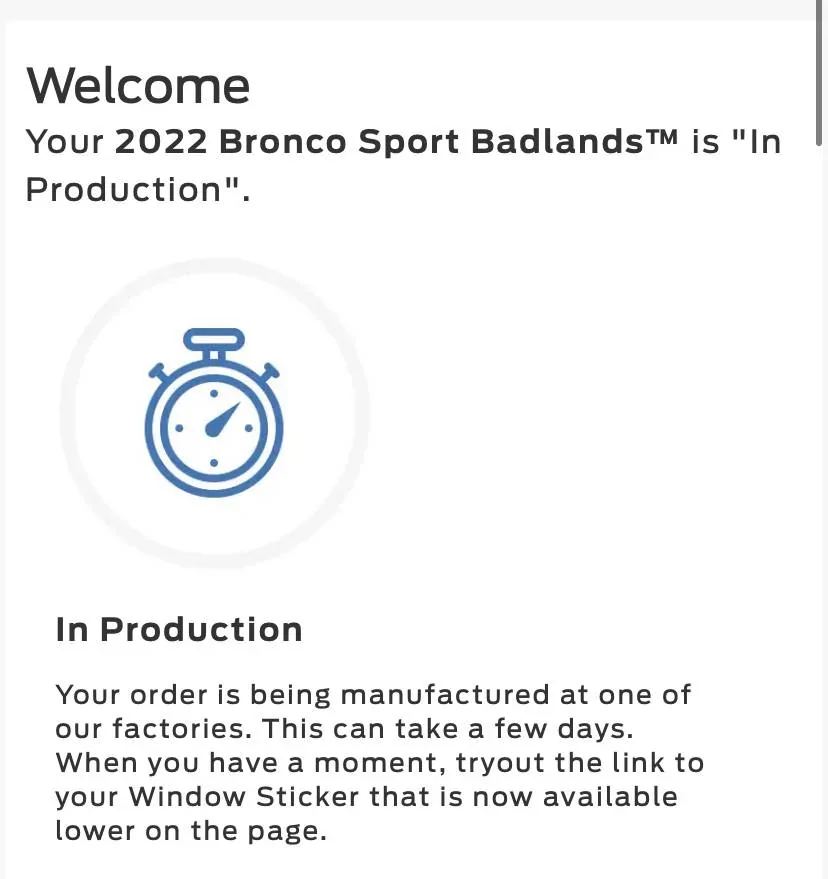The width and height of the screenshot is (828, 879).
Task: Click the bold In Production section heading
Action: (x=179, y=629)
